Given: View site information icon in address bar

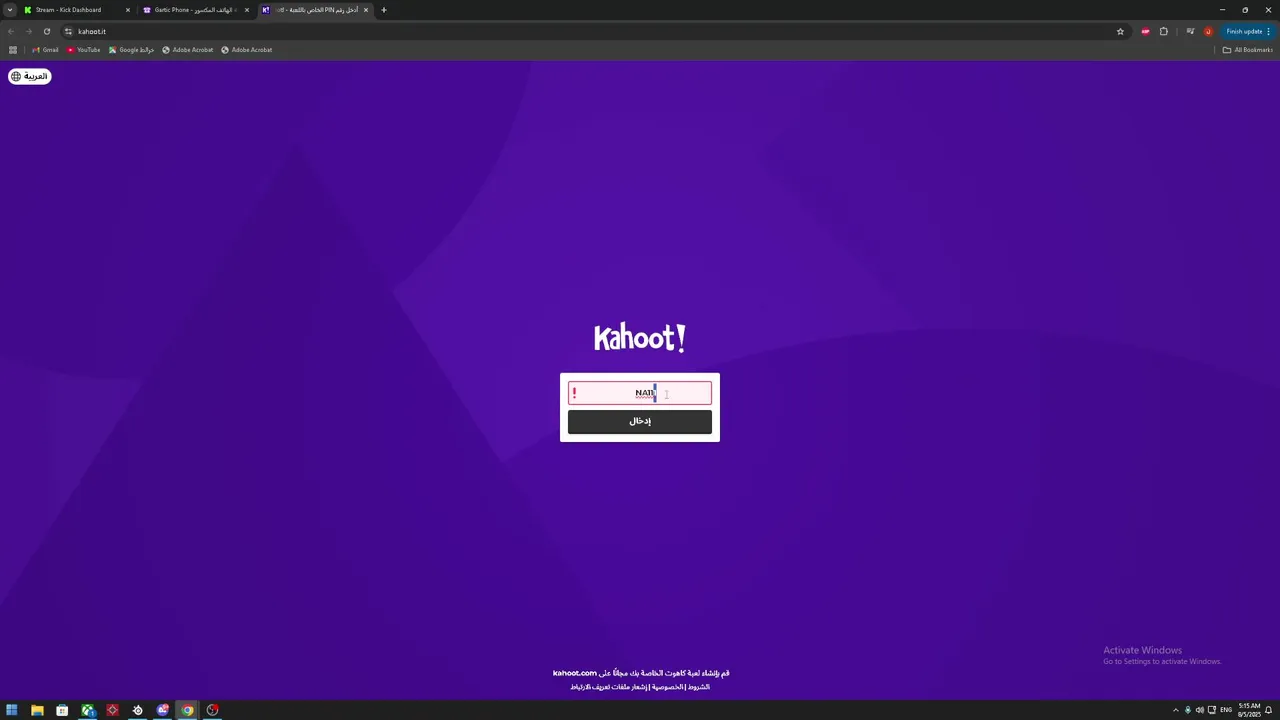Looking at the screenshot, I should (x=68, y=31).
